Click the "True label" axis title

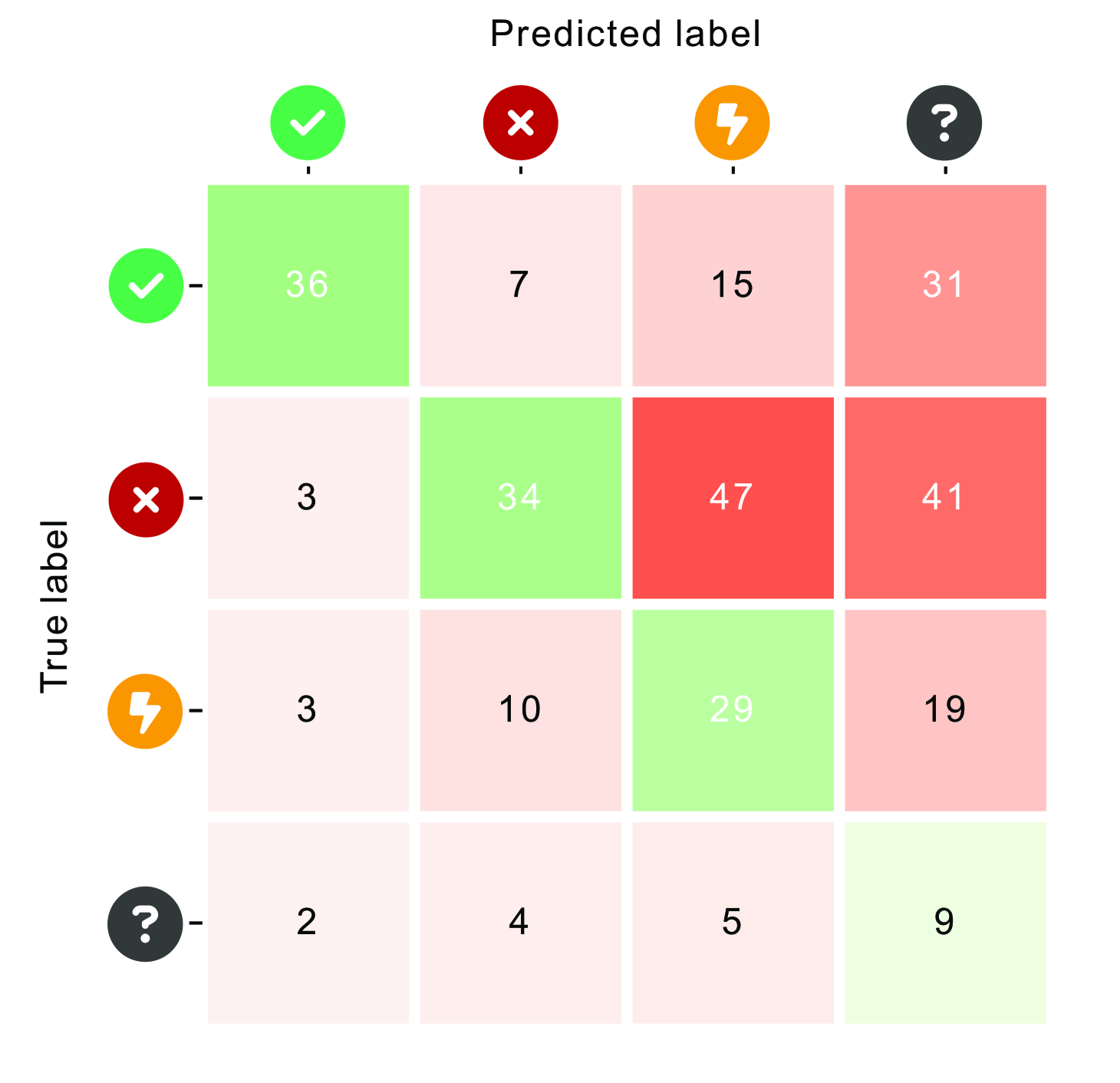pyautogui.click(x=54, y=606)
